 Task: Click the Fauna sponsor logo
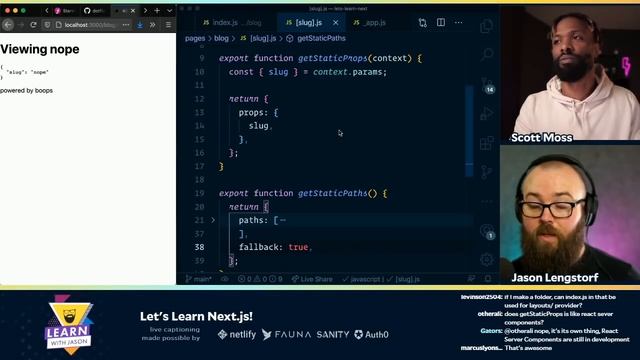tap(286, 335)
